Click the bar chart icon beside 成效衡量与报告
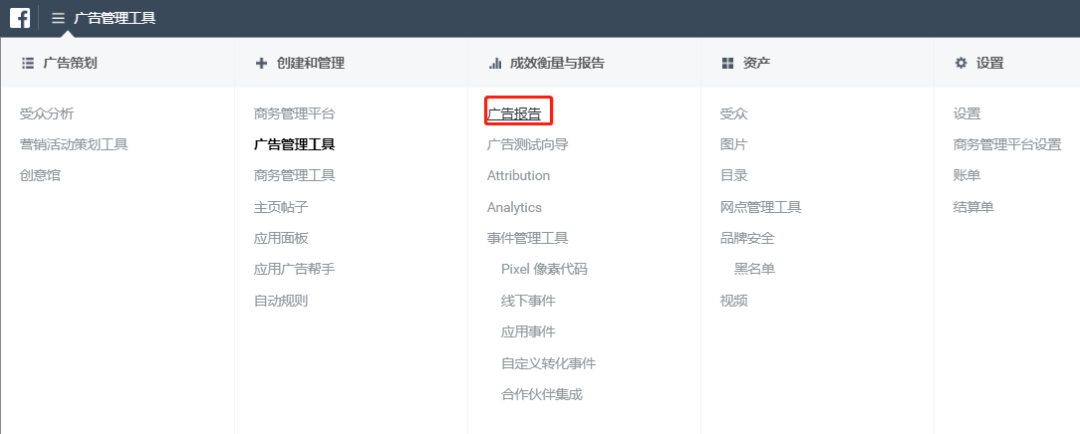The width and height of the screenshot is (1080, 434). [495, 63]
